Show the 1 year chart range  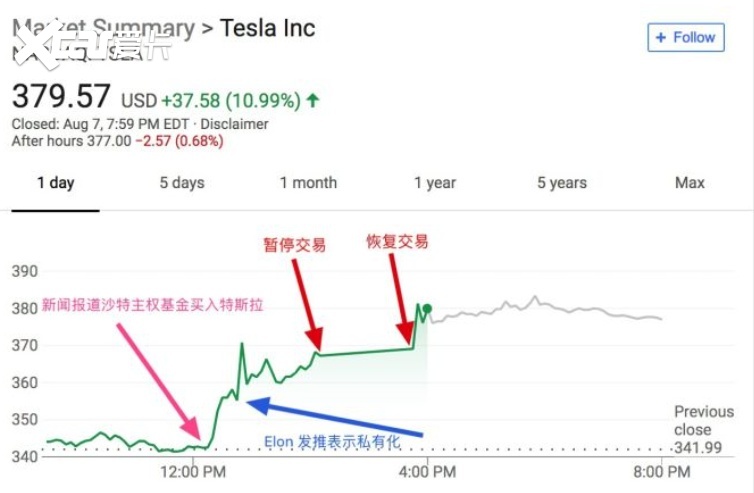coord(435,183)
